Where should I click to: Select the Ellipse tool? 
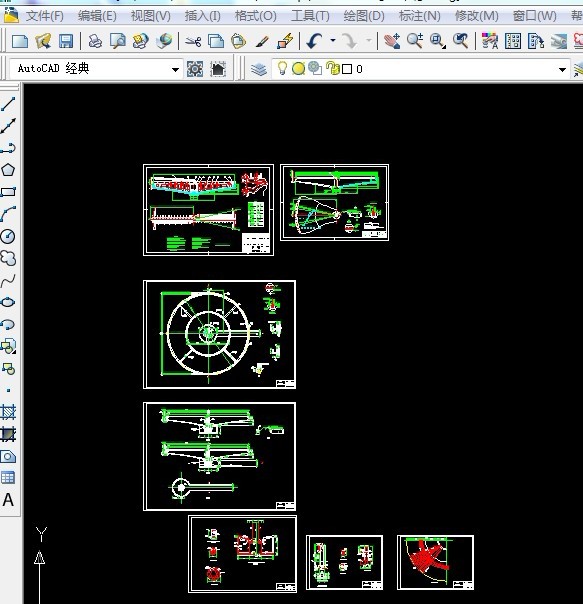point(8,302)
